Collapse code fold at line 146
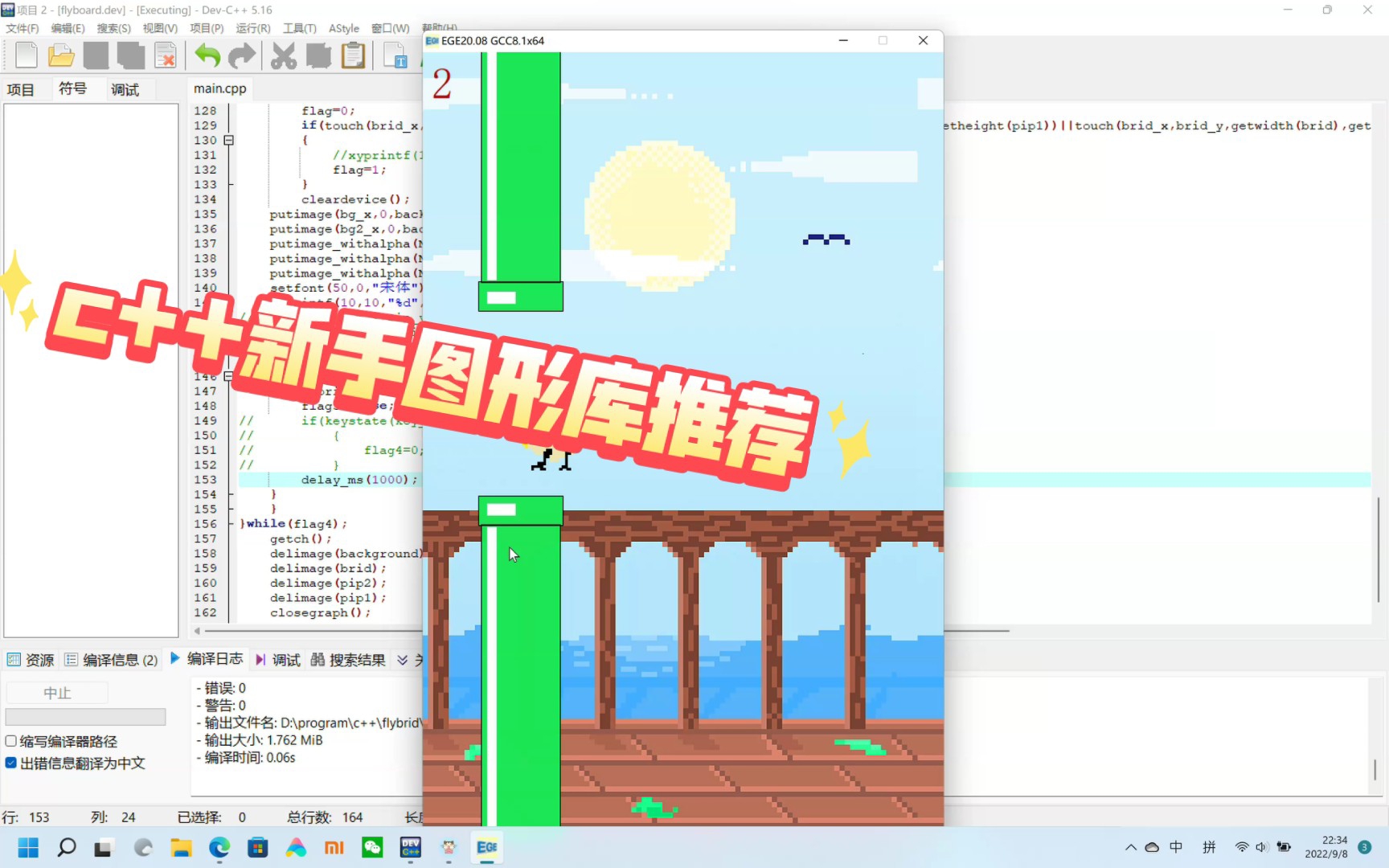 click(x=229, y=375)
